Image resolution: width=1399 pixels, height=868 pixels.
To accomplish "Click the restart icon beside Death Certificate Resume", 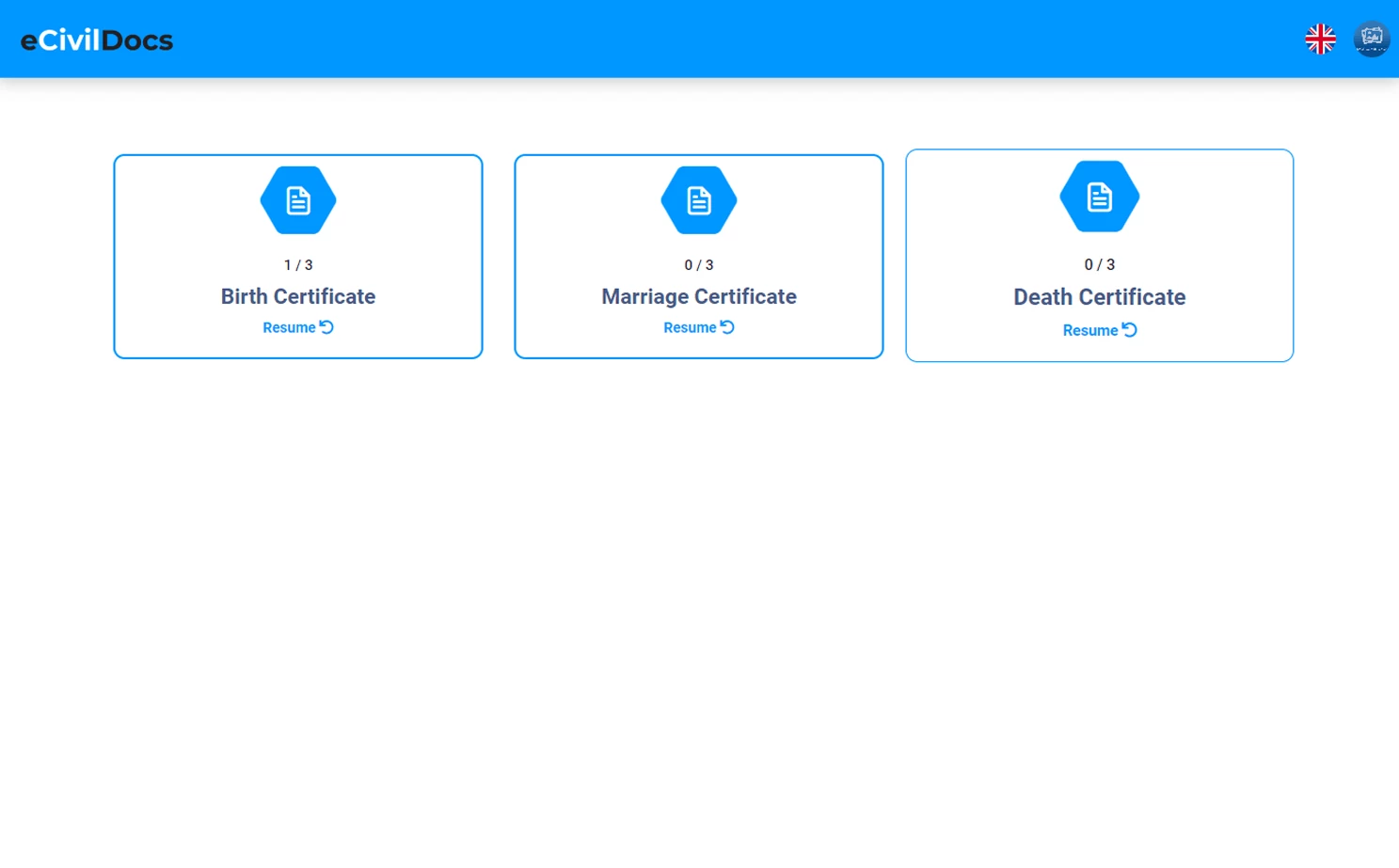I will 1129,330.
